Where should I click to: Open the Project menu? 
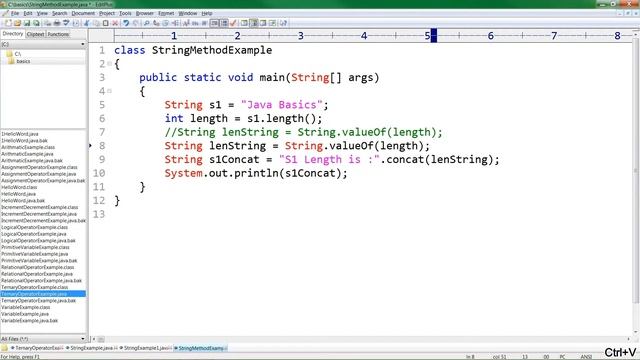107,13
